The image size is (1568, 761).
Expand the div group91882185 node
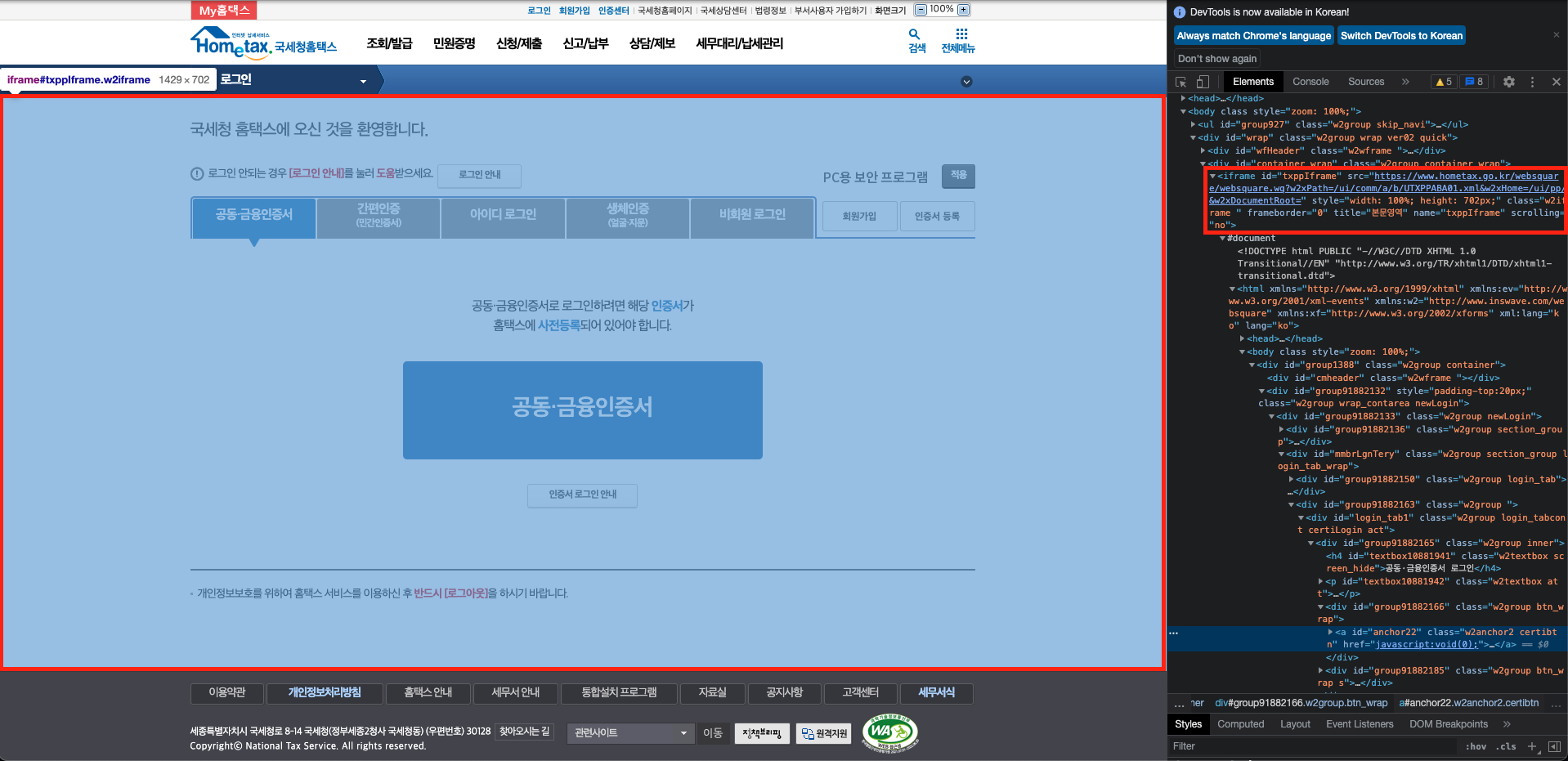pos(1320,670)
